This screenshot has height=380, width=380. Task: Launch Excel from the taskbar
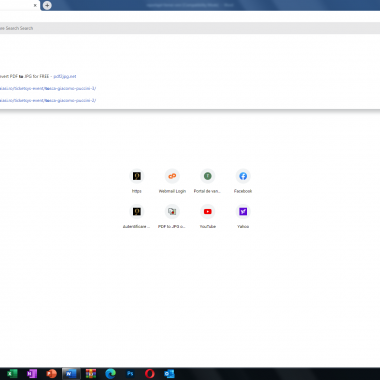(x=12, y=374)
